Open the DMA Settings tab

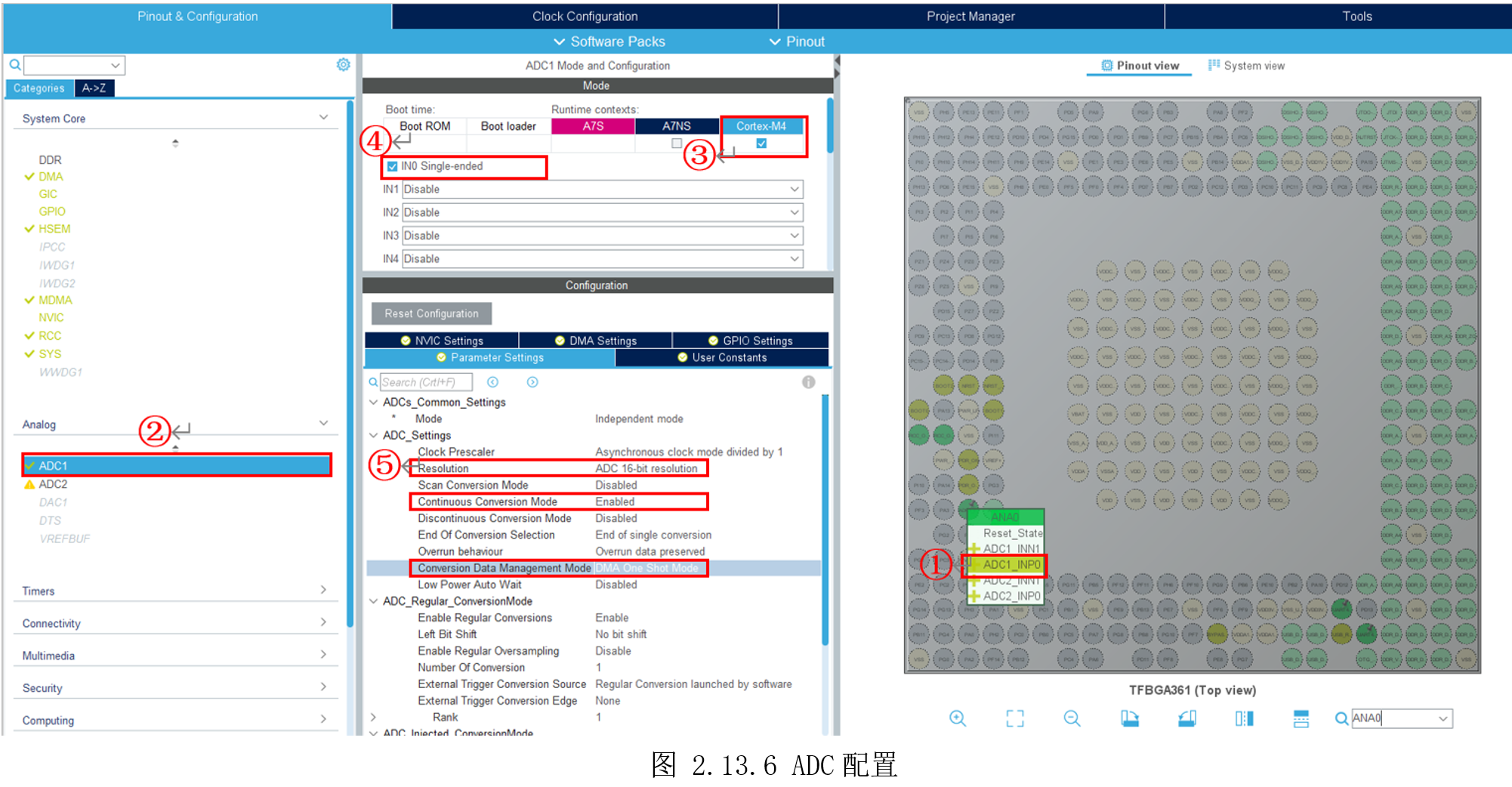click(596, 340)
